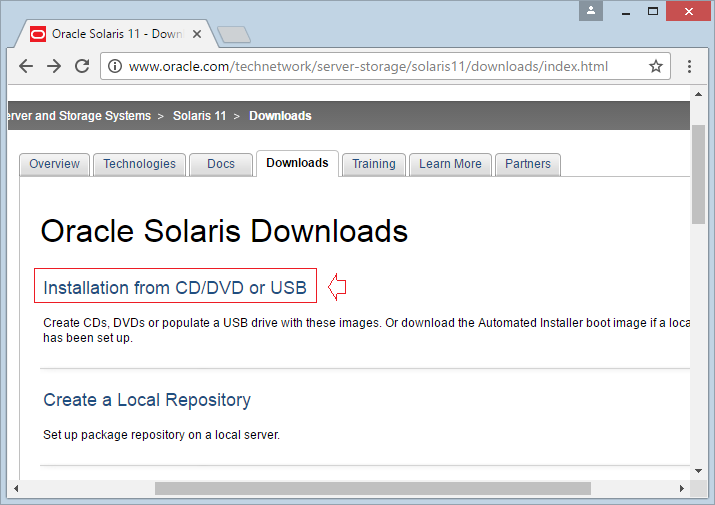Click the vertical scrollbar thumb
Viewport: 715px width, 505px height.
(x=698, y=175)
